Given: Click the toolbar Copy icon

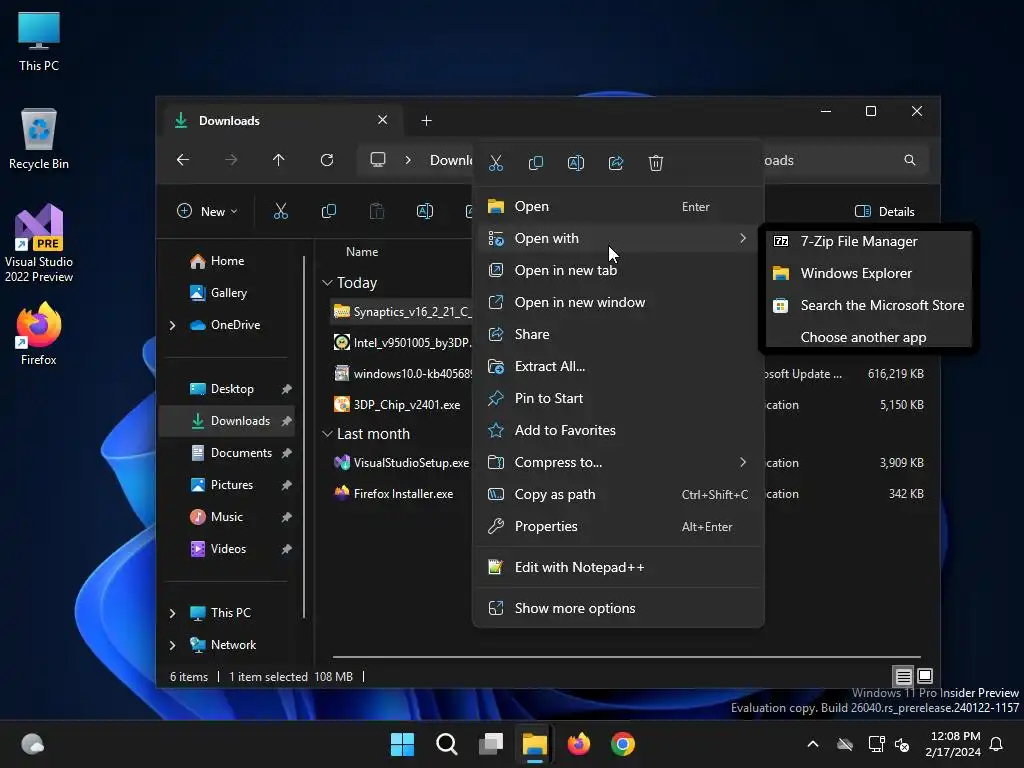Looking at the screenshot, I should click(329, 212).
